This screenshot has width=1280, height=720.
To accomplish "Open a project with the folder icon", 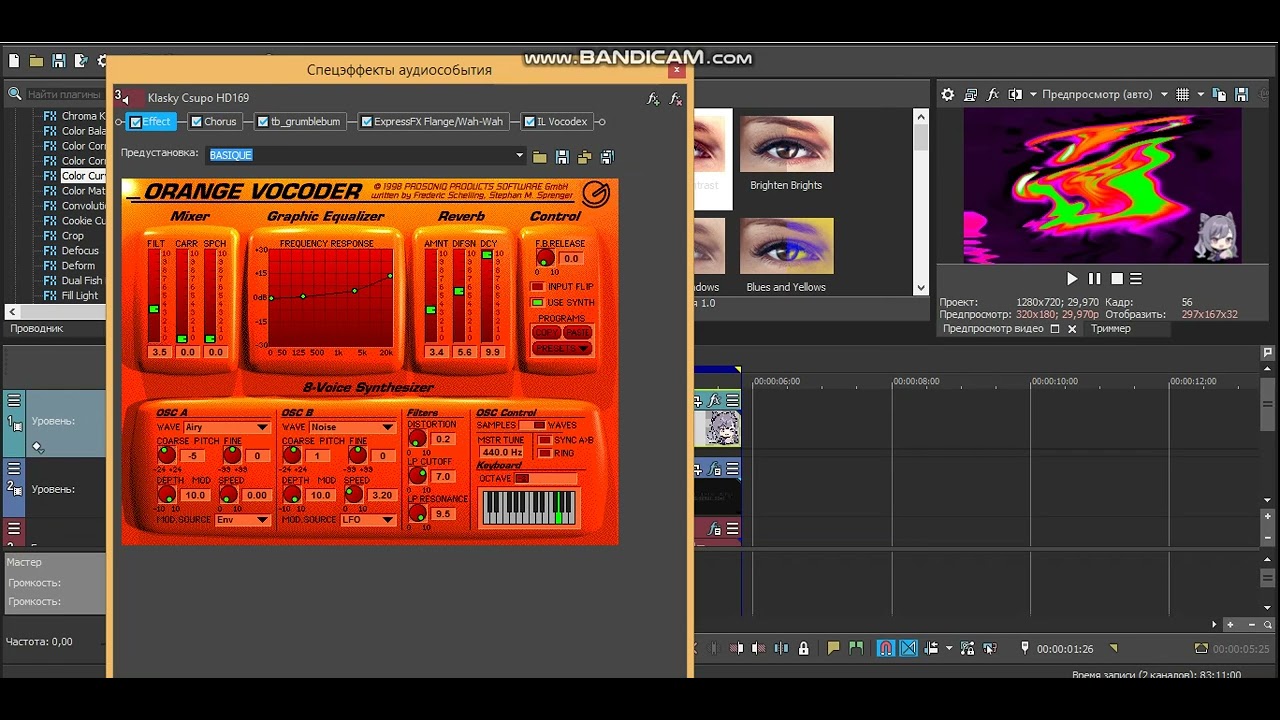I will pos(36,61).
